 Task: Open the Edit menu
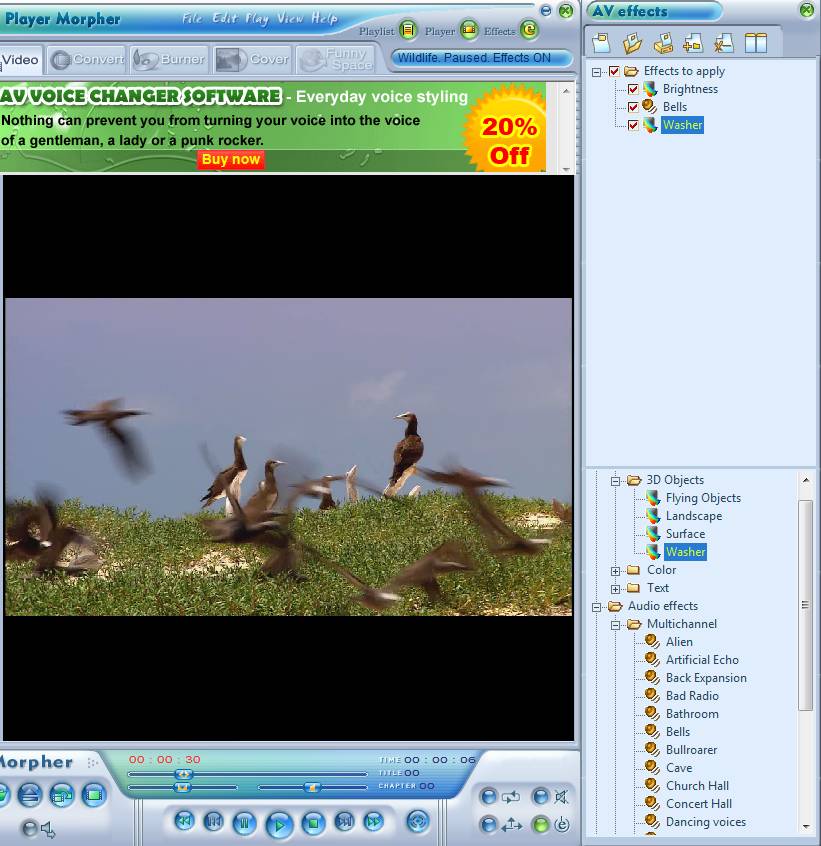224,18
